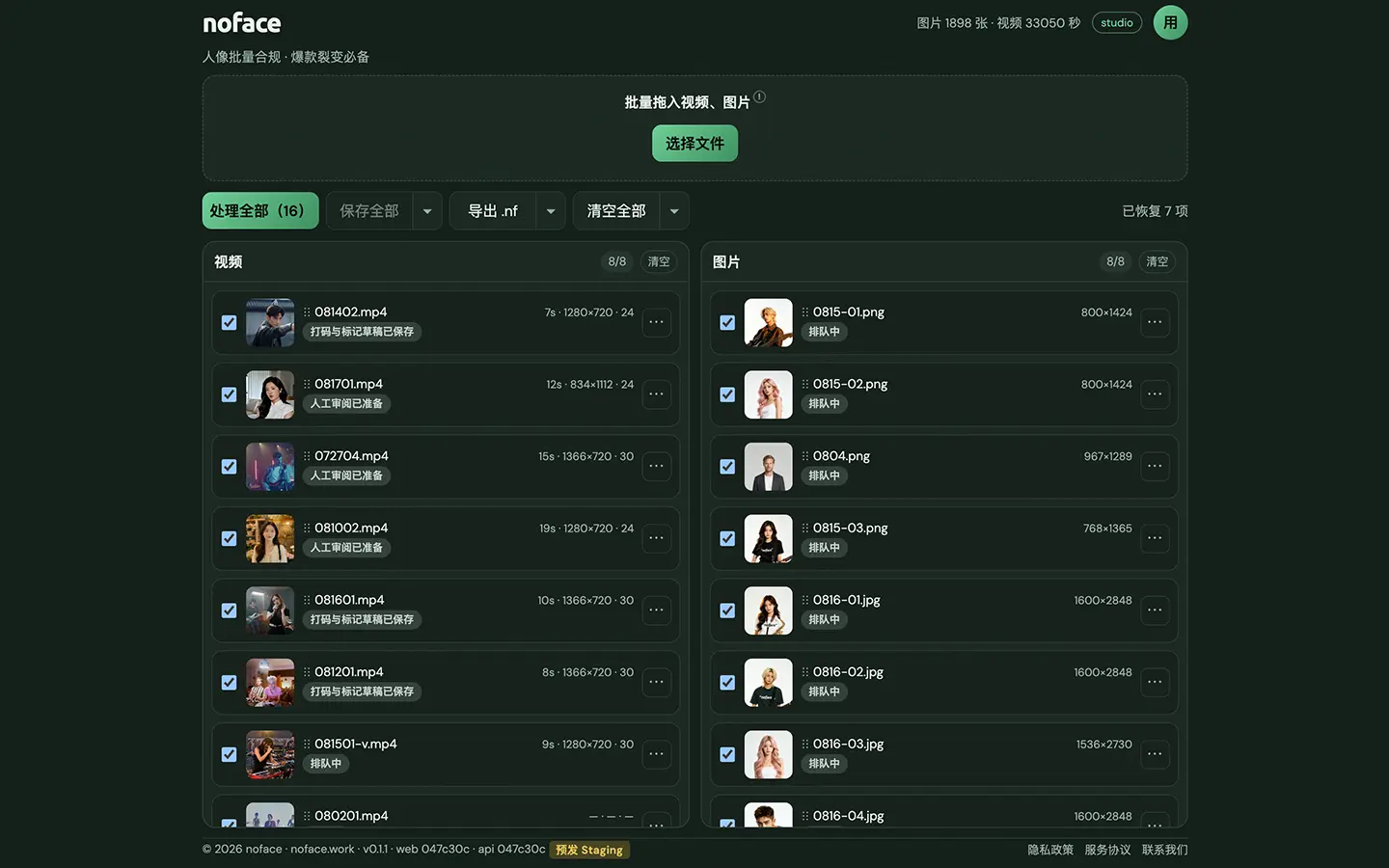
Task: Open more options for 081501-v.mp4
Action: coord(656,754)
